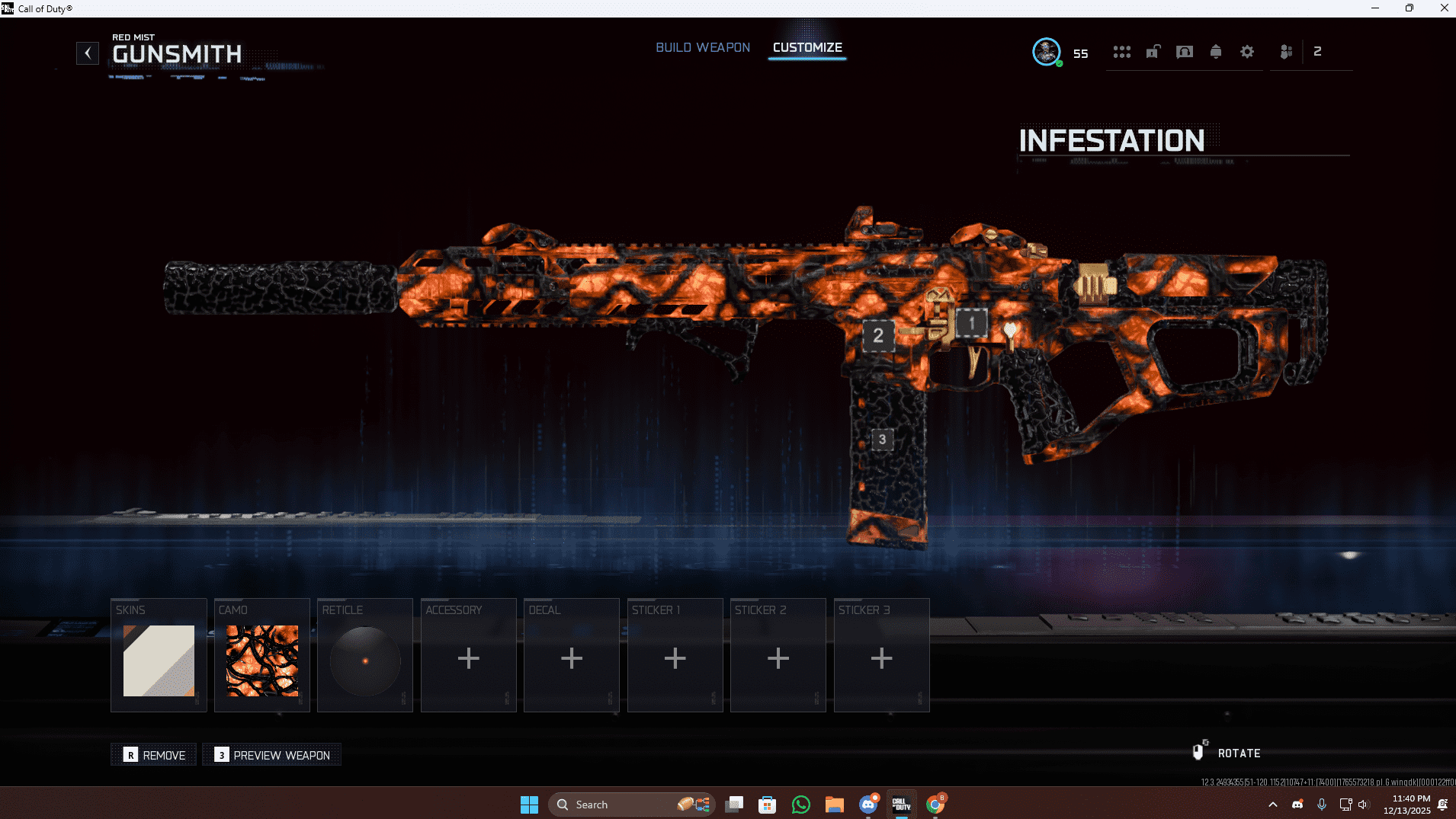Open game settings gear

[1247, 52]
